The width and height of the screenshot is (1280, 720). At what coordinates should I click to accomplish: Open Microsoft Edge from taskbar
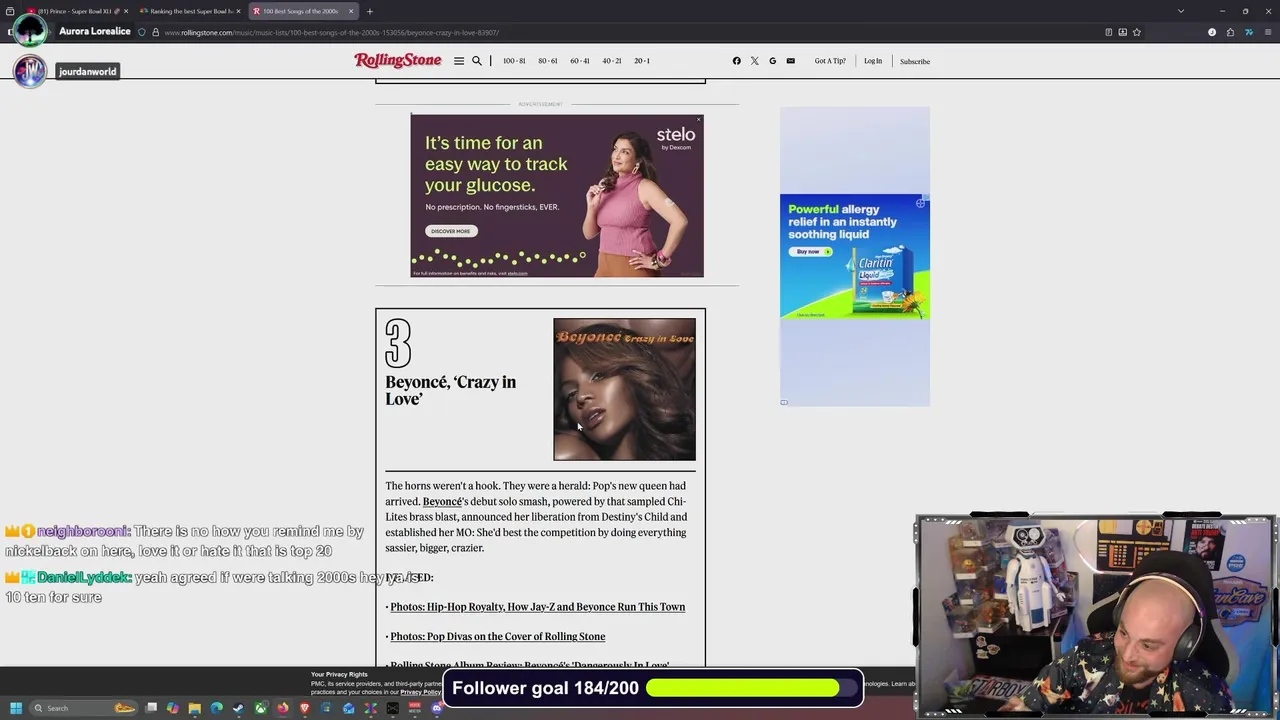pos(217,708)
